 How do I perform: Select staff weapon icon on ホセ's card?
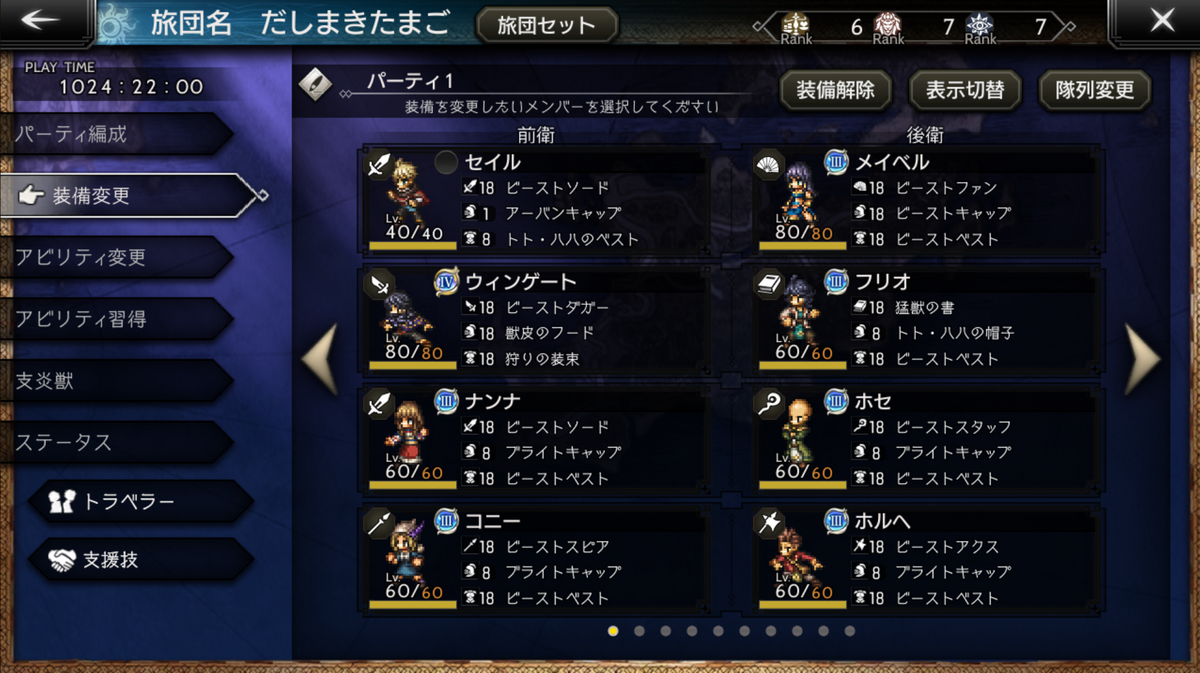[x=769, y=404]
